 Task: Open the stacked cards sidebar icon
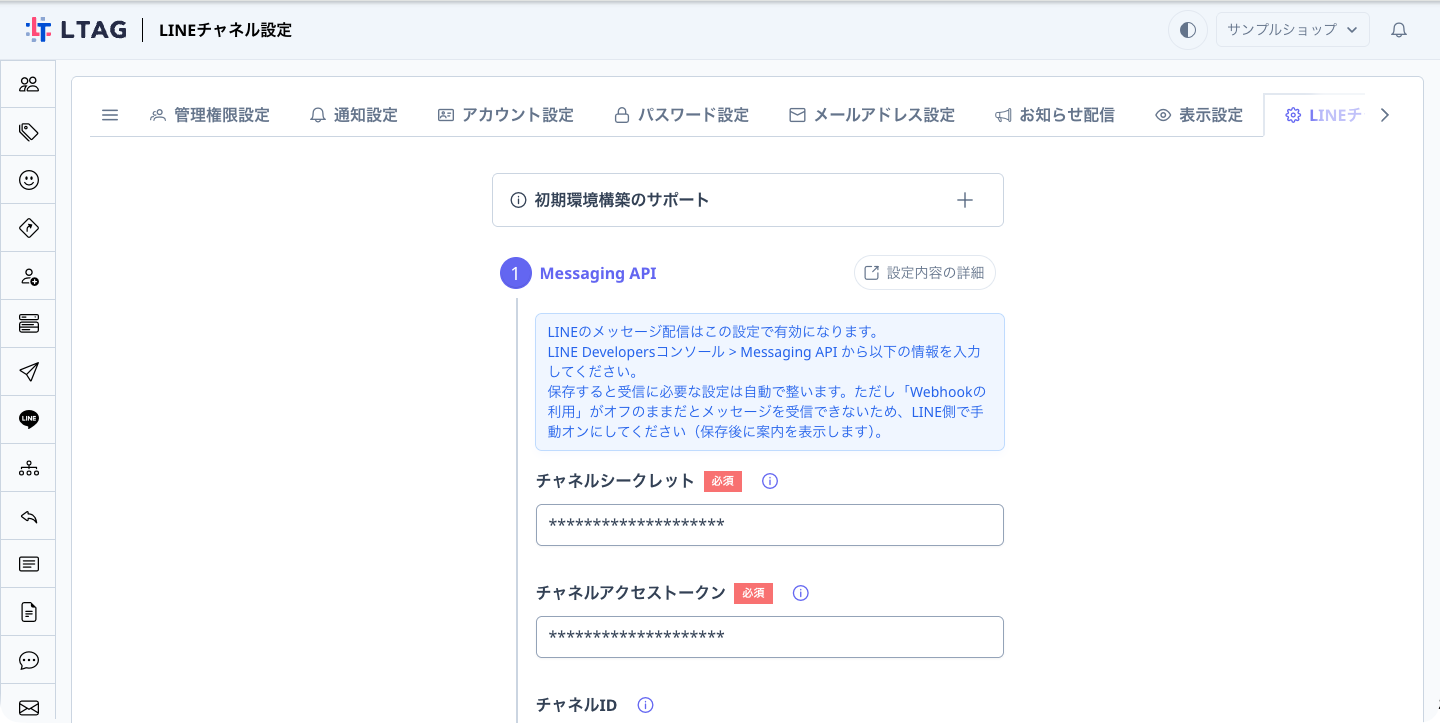(29, 324)
